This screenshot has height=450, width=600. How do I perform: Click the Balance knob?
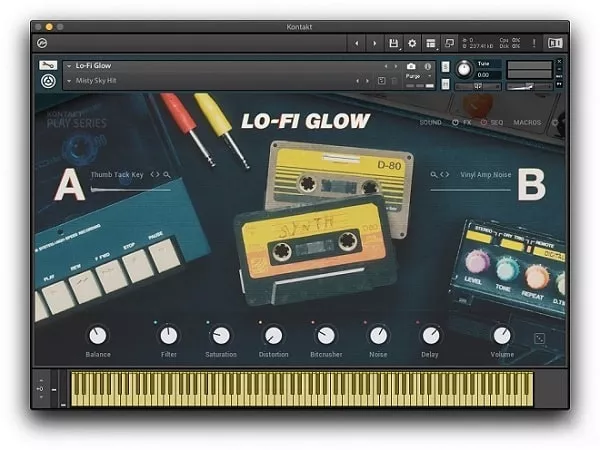97,336
